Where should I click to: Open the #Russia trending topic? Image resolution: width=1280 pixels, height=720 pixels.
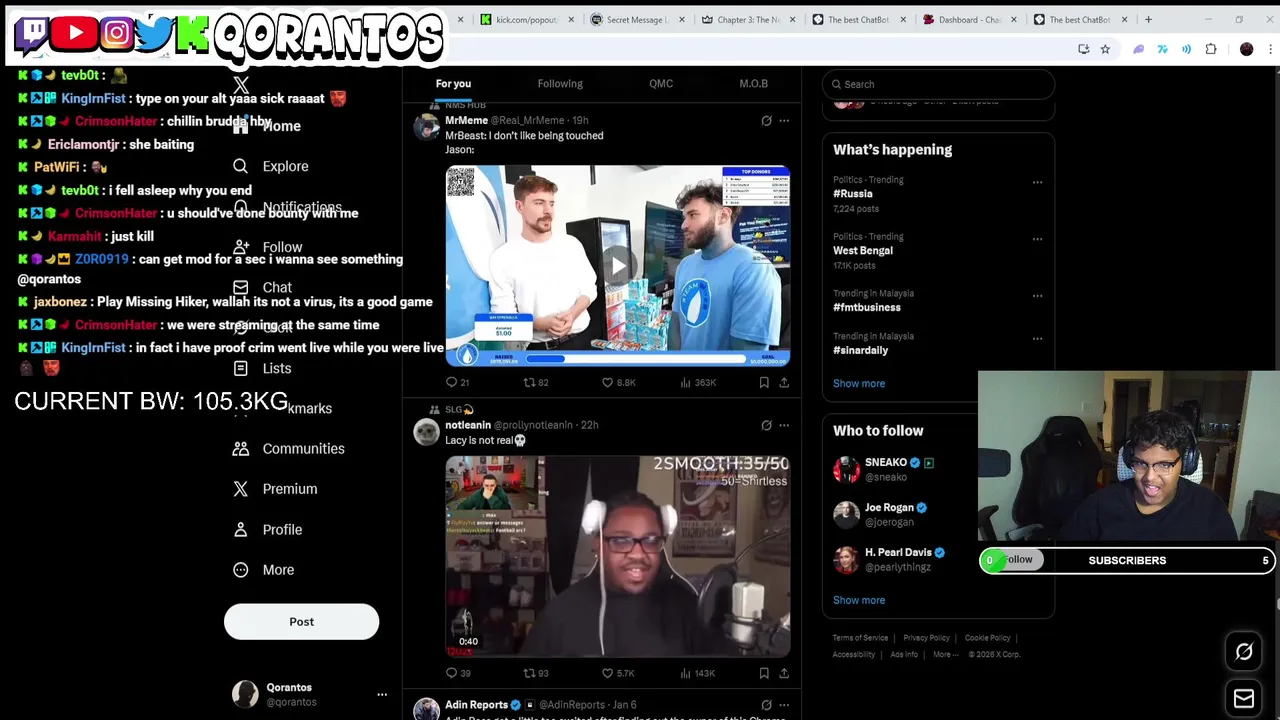(853, 194)
